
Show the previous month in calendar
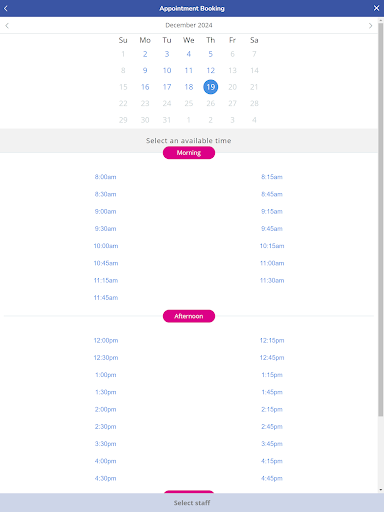[7, 25]
